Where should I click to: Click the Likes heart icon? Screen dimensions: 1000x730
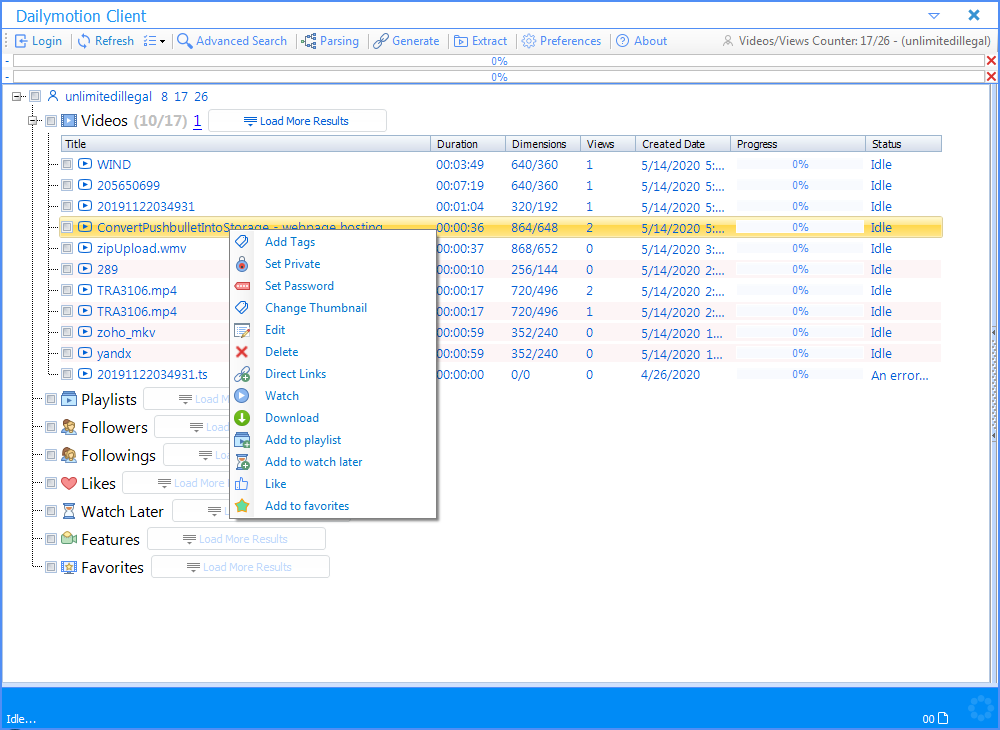tap(69, 483)
